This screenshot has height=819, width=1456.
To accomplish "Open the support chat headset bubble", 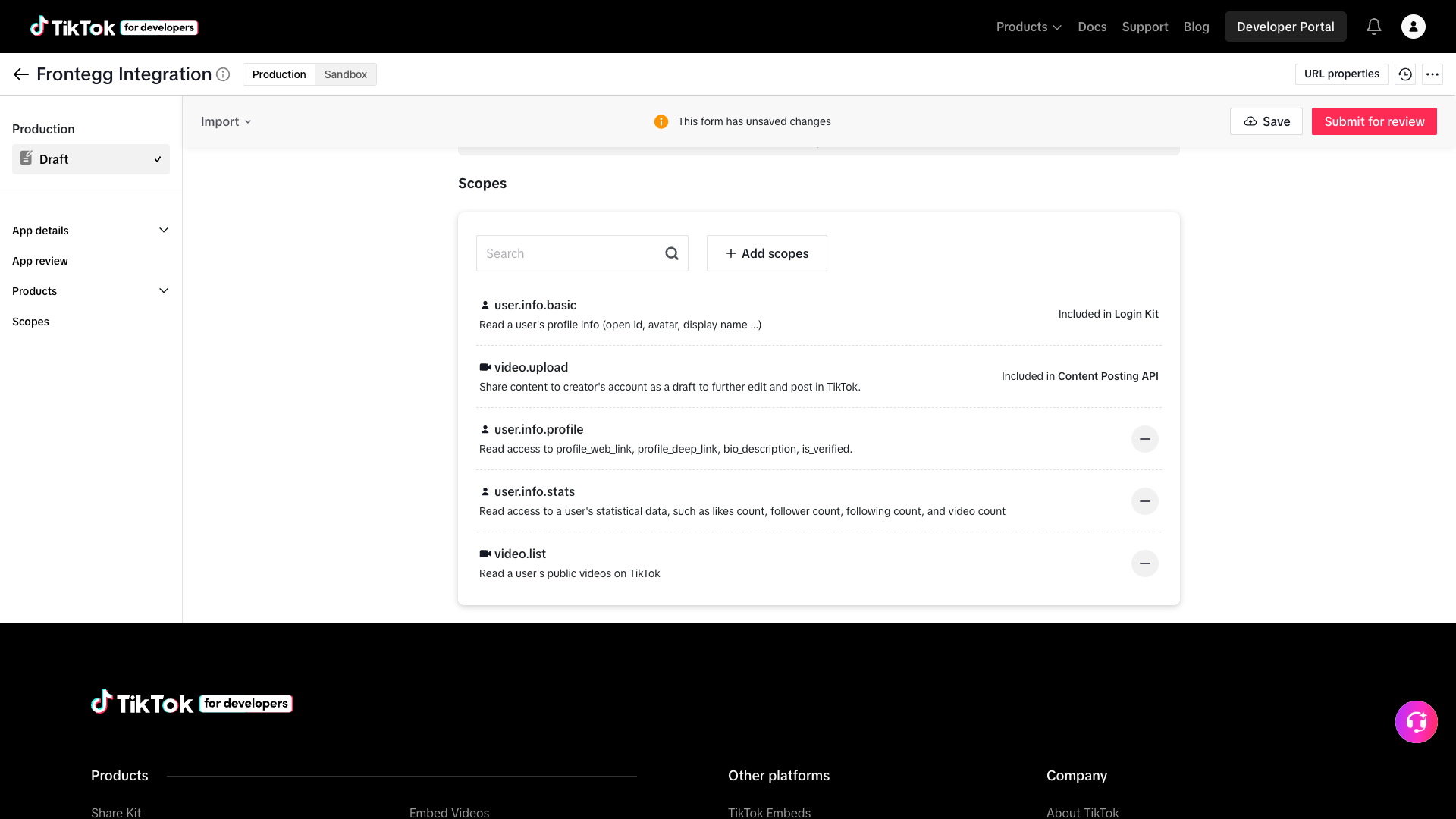I will (1417, 722).
